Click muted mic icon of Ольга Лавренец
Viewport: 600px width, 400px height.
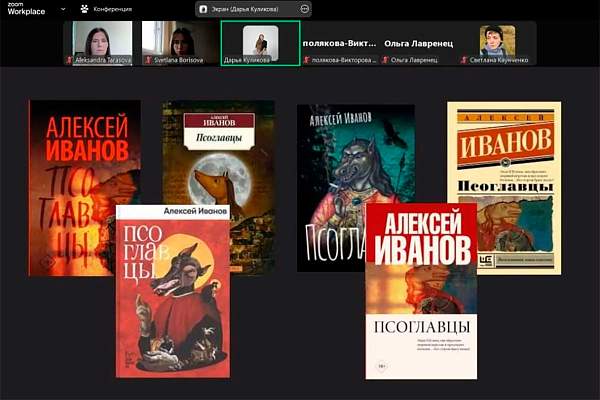385,60
